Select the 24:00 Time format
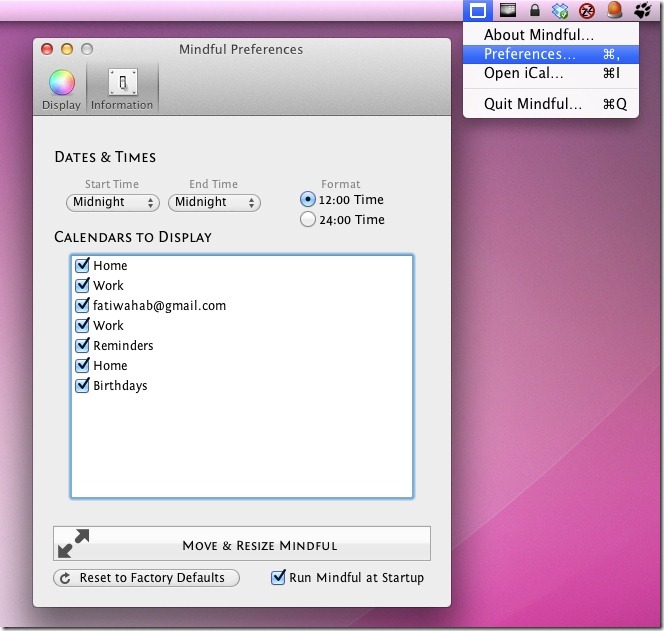 coord(308,219)
